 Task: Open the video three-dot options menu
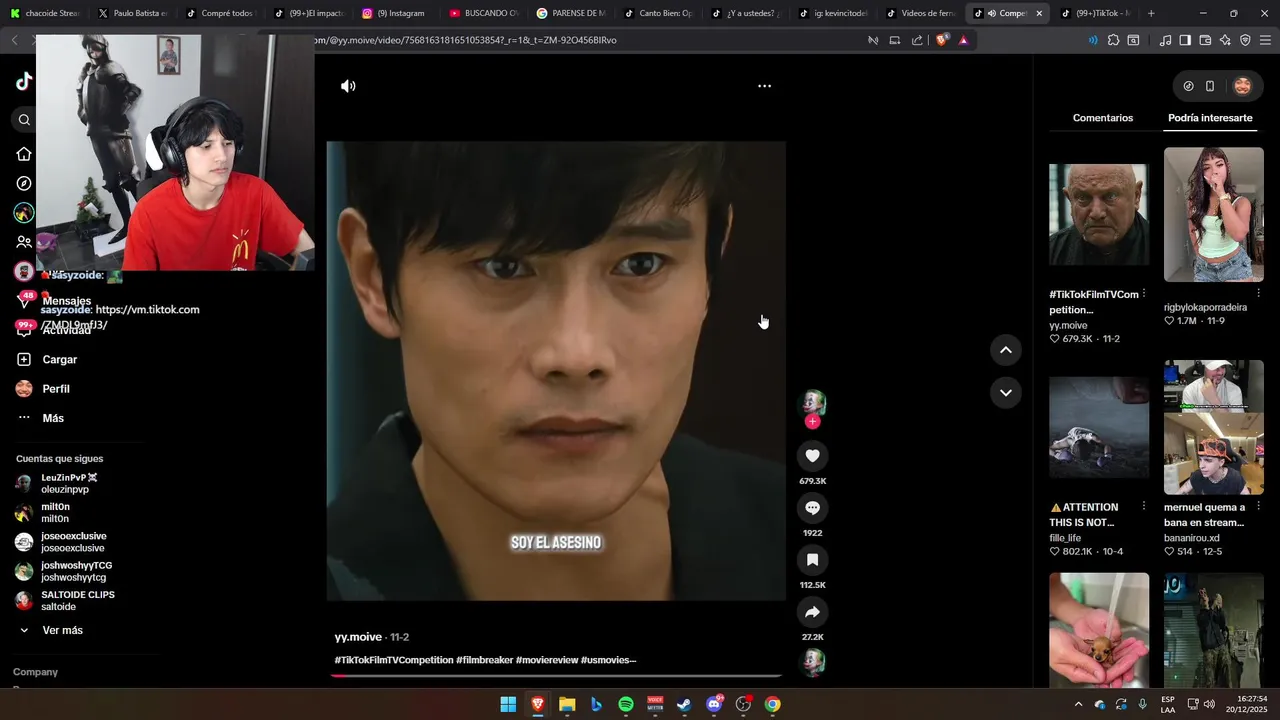click(764, 86)
